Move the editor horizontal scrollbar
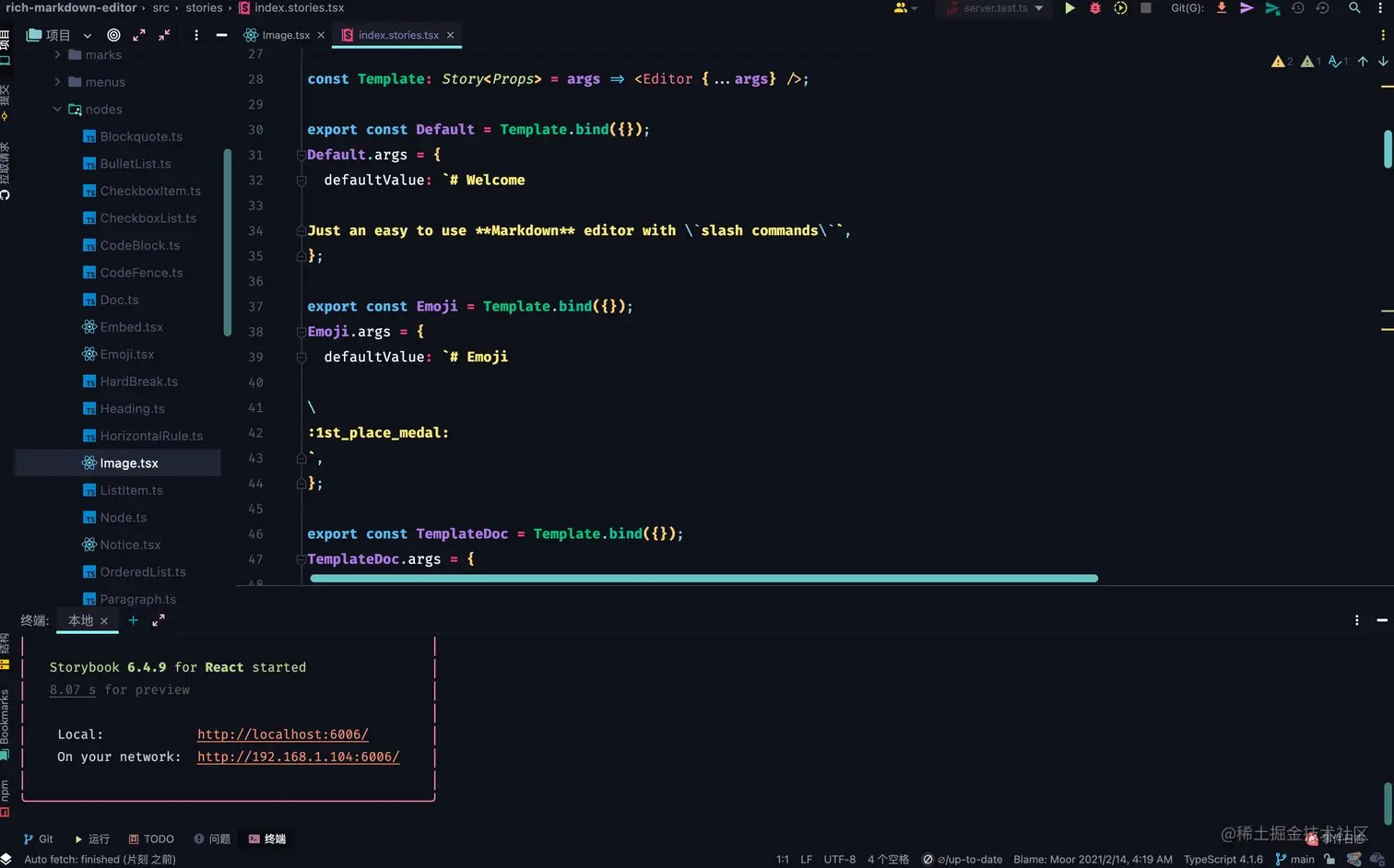Image resolution: width=1394 pixels, height=868 pixels. (703, 579)
